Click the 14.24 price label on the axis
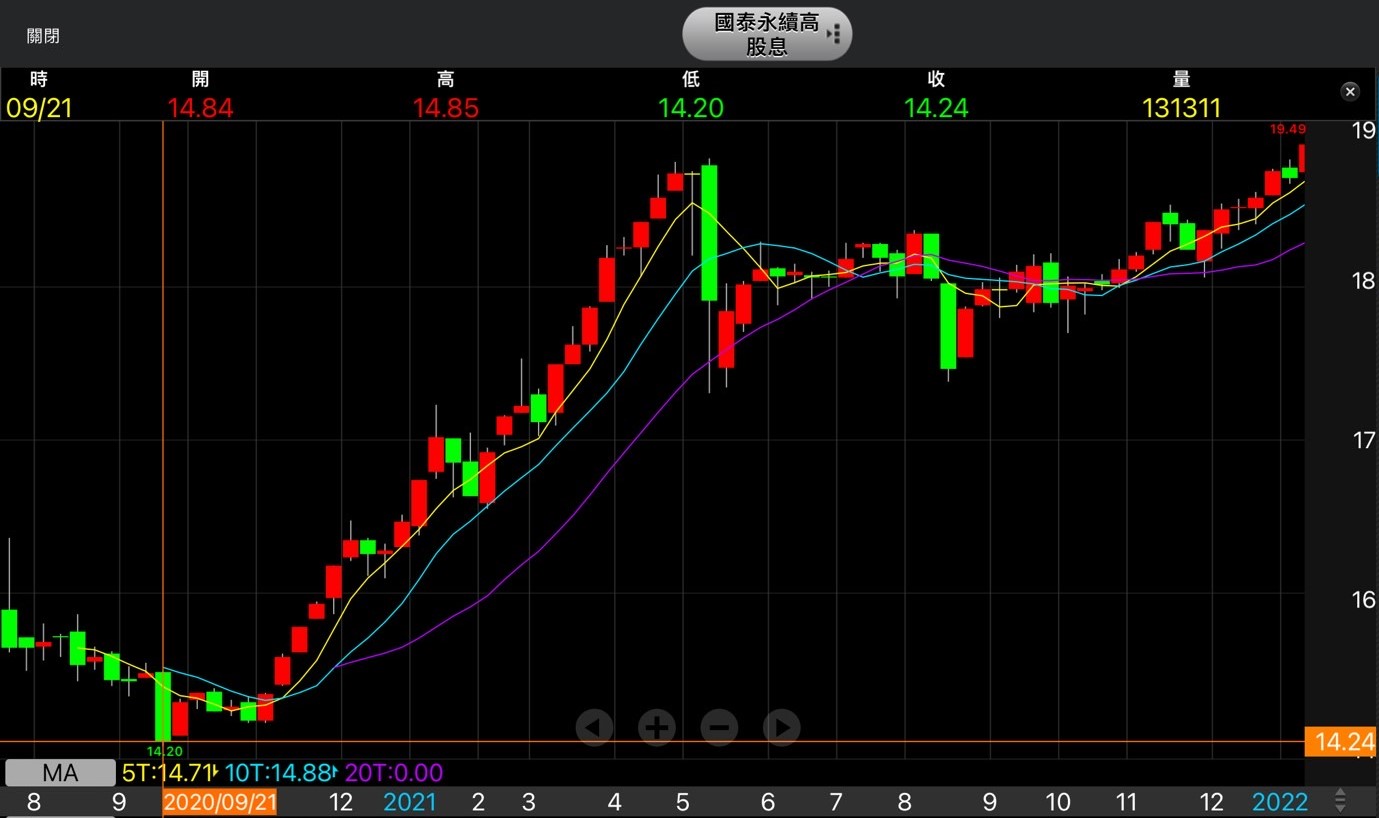This screenshot has height=818, width=1379. click(x=1342, y=742)
